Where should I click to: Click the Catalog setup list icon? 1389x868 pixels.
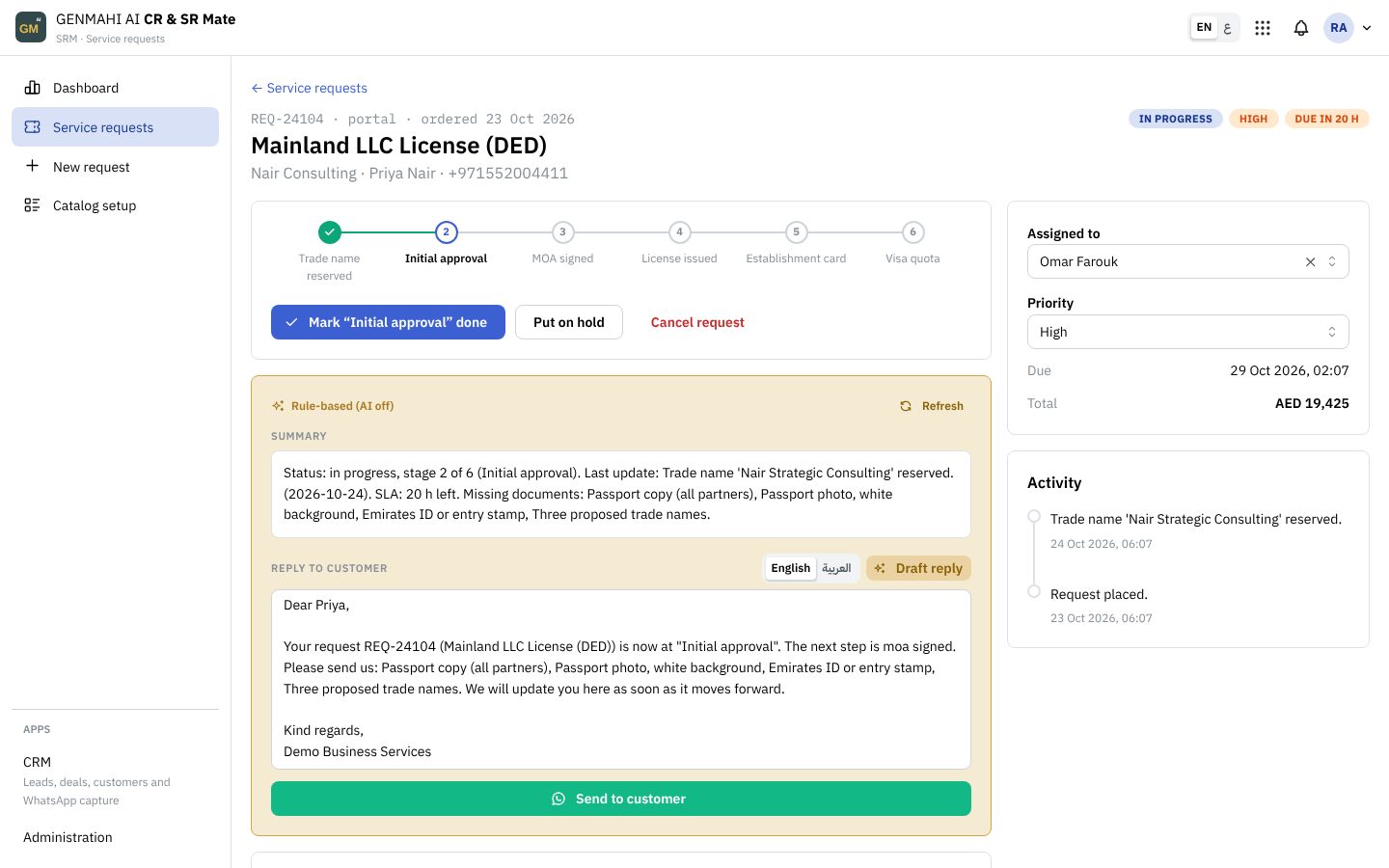click(x=33, y=205)
